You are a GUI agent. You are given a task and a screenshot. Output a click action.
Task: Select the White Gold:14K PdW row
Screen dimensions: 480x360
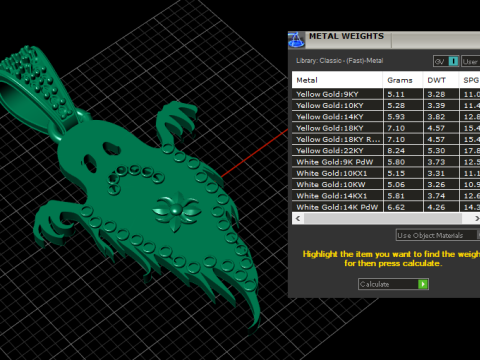(x=386, y=207)
